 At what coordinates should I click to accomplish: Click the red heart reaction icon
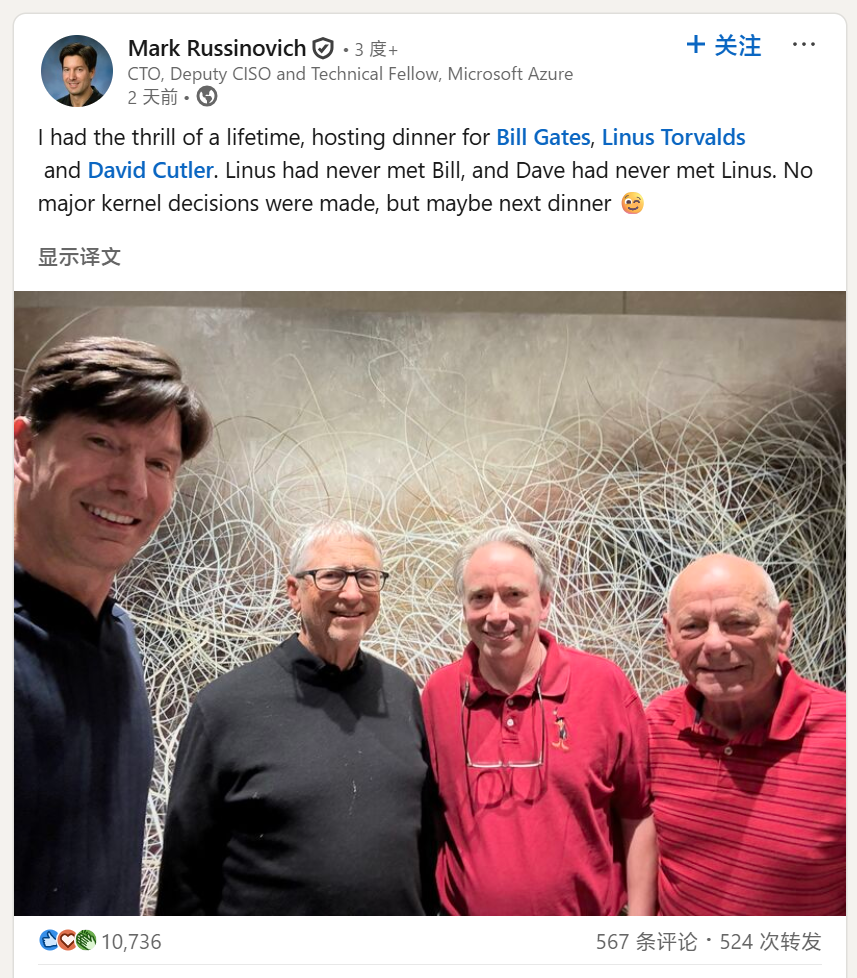click(x=67, y=940)
